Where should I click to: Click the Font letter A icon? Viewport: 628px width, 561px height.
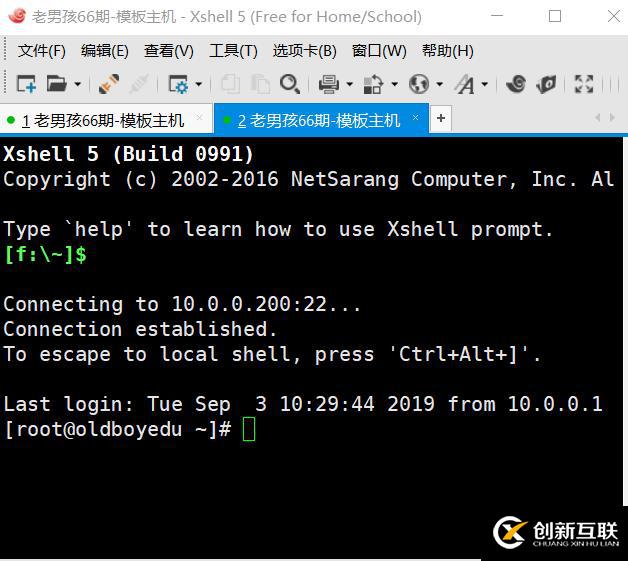(x=465, y=84)
